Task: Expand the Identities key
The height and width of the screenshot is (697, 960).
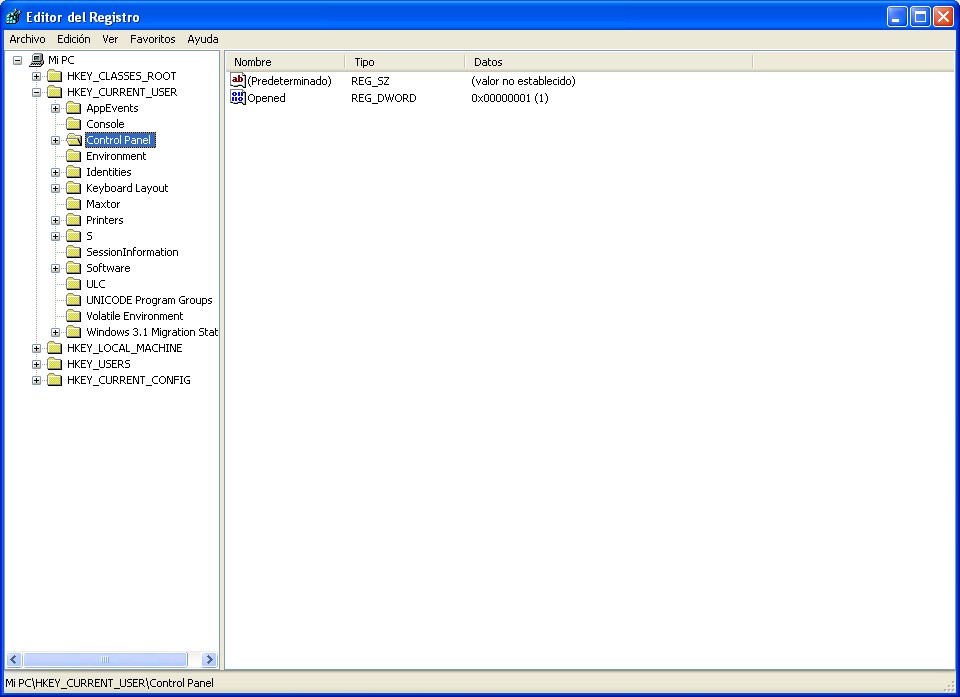Action: click(56, 172)
